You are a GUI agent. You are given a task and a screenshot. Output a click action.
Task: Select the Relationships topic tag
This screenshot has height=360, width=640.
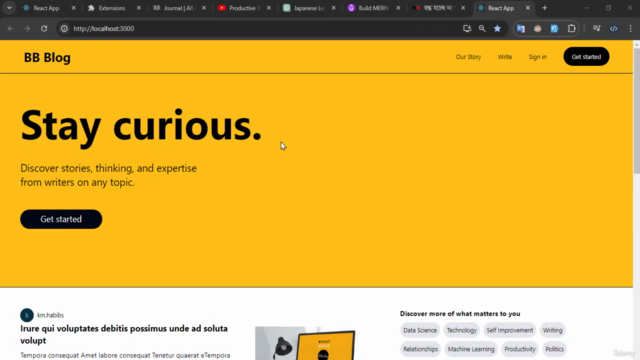tap(420, 349)
